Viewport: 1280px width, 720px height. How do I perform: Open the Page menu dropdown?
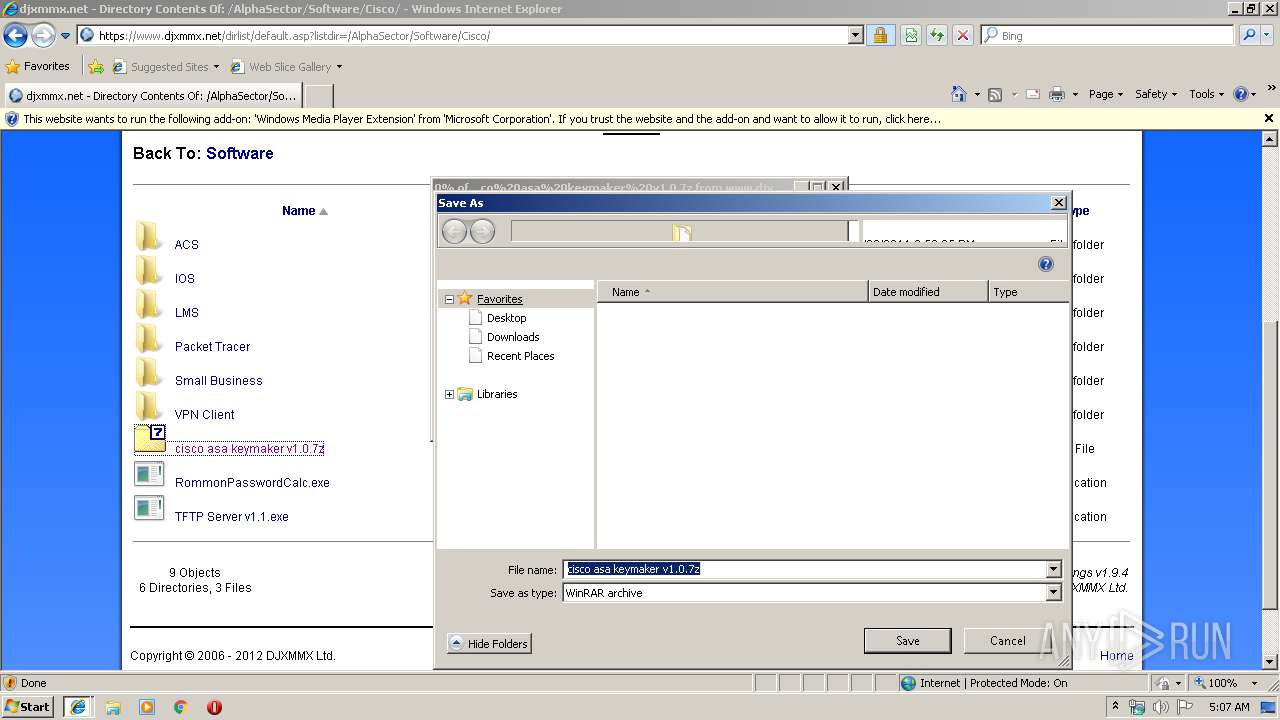(x=1105, y=94)
